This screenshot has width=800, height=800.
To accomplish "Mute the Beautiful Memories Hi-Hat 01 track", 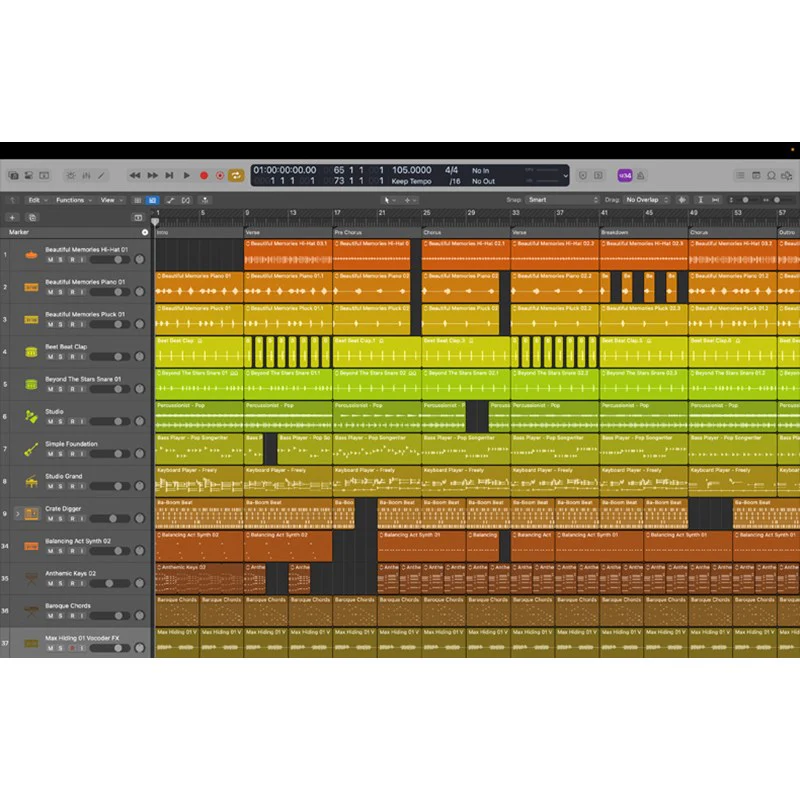I will click(x=50, y=260).
